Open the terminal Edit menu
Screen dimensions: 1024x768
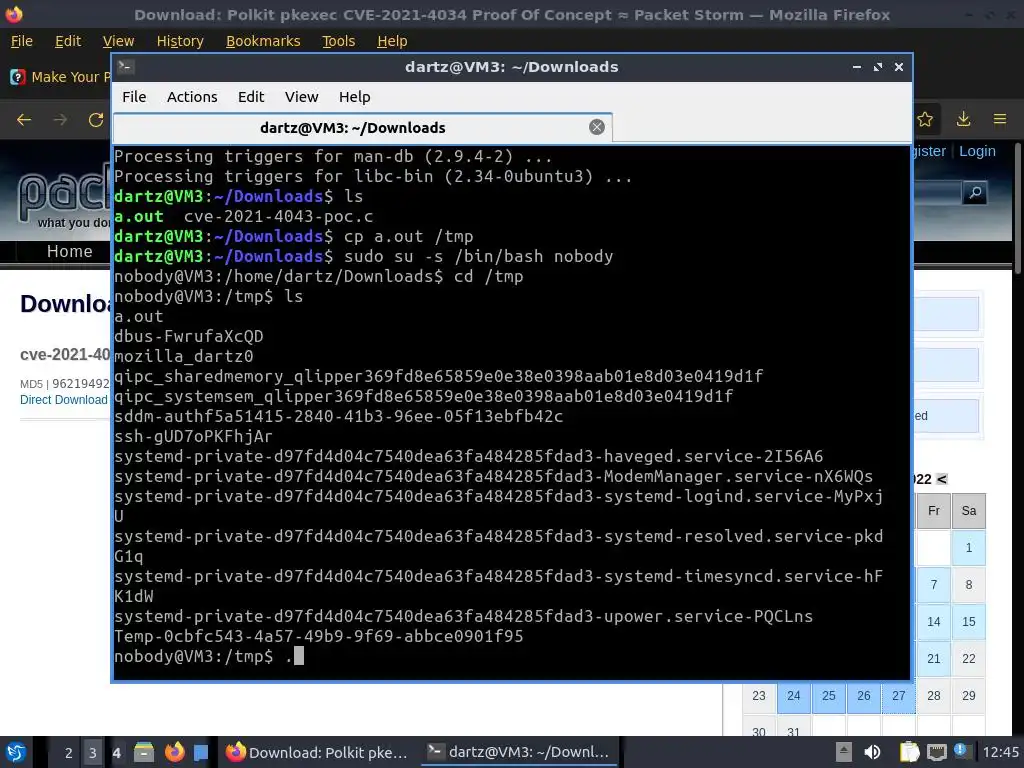click(x=251, y=97)
